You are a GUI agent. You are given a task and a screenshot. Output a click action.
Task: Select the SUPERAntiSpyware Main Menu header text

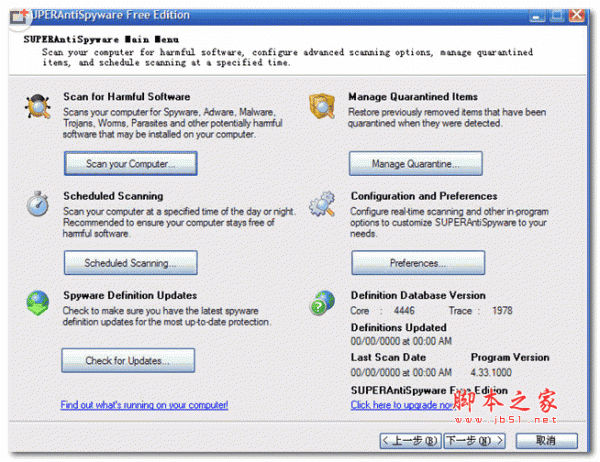[101, 39]
